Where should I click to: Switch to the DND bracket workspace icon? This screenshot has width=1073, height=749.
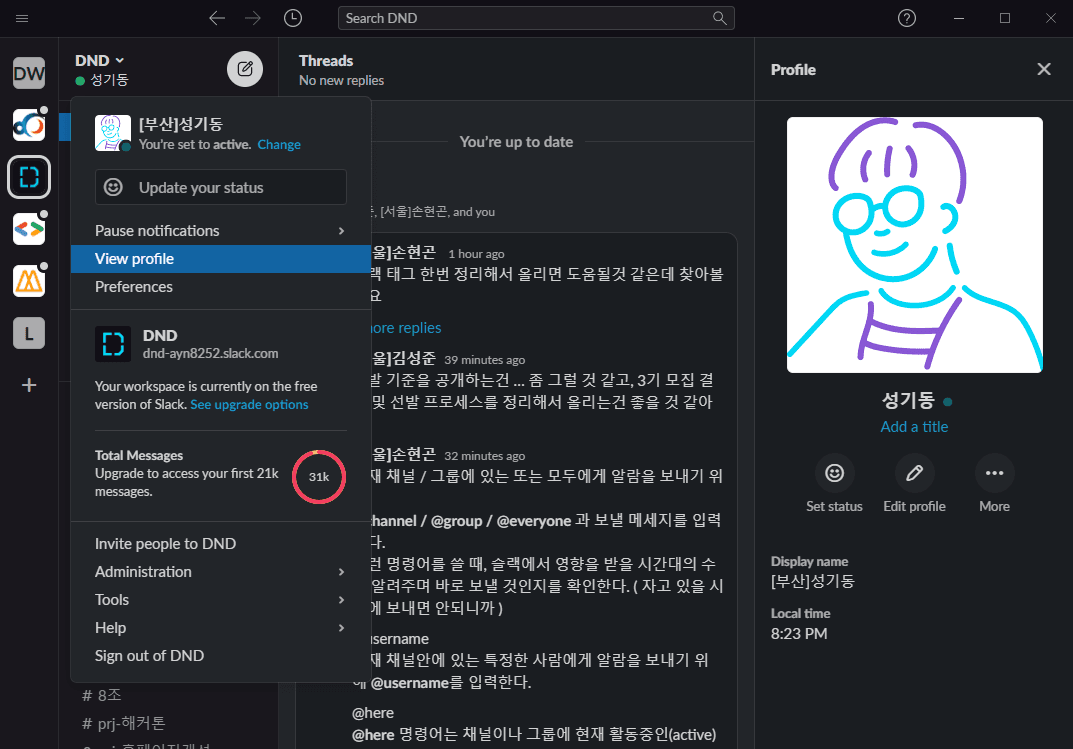29,177
